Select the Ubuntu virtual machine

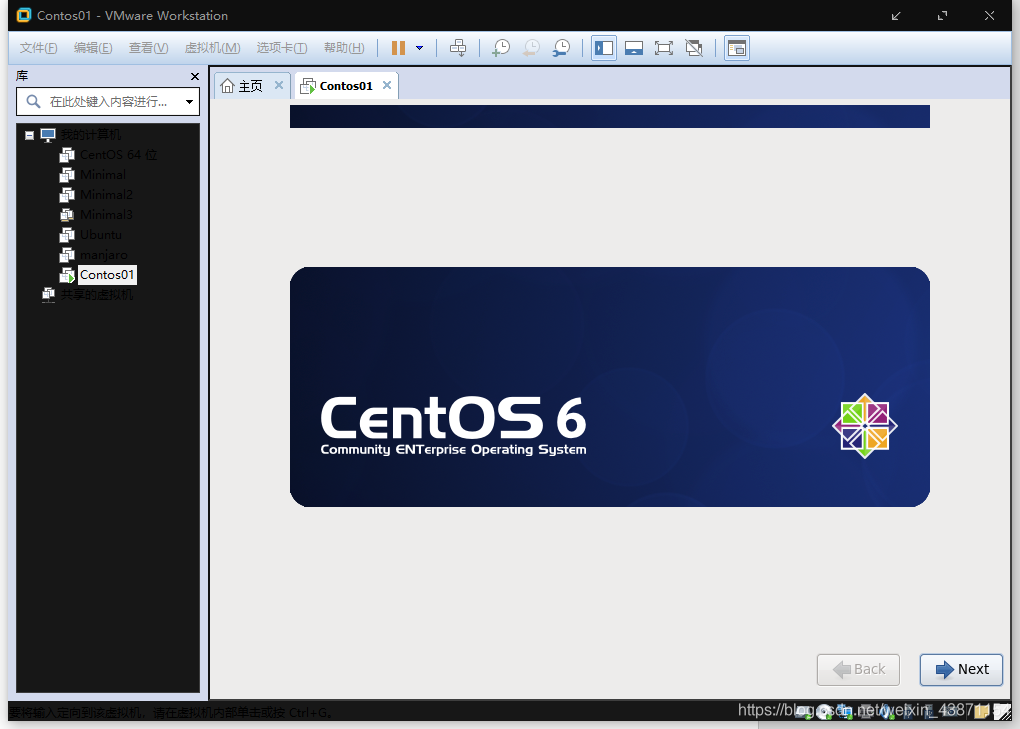(x=101, y=235)
